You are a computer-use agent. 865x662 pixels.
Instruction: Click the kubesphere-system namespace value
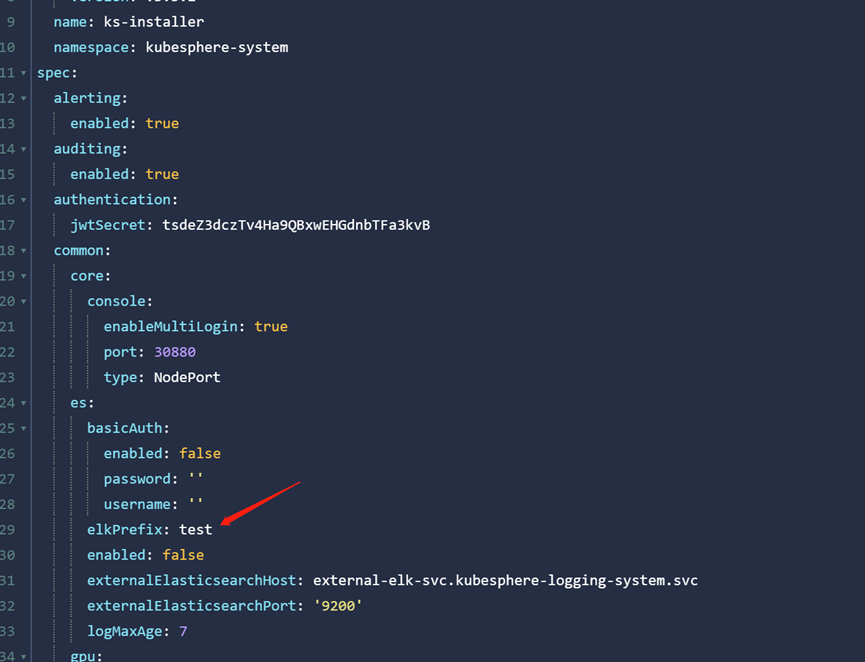[217, 47]
